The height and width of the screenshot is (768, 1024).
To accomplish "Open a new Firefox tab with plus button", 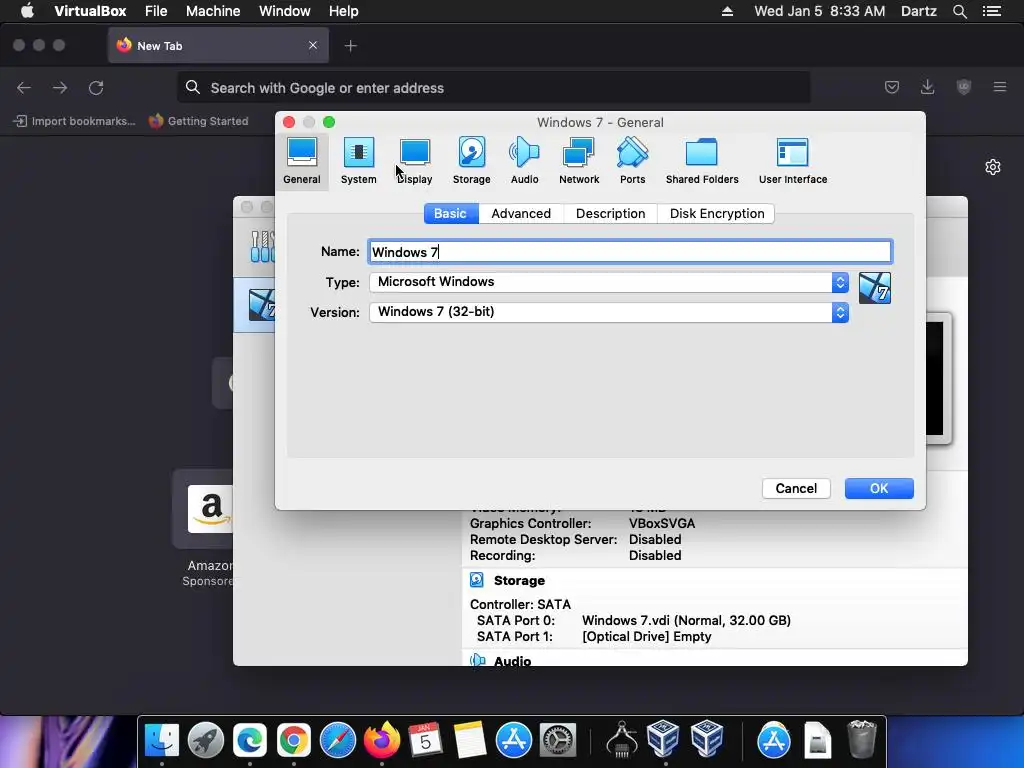I will (351, 46).
